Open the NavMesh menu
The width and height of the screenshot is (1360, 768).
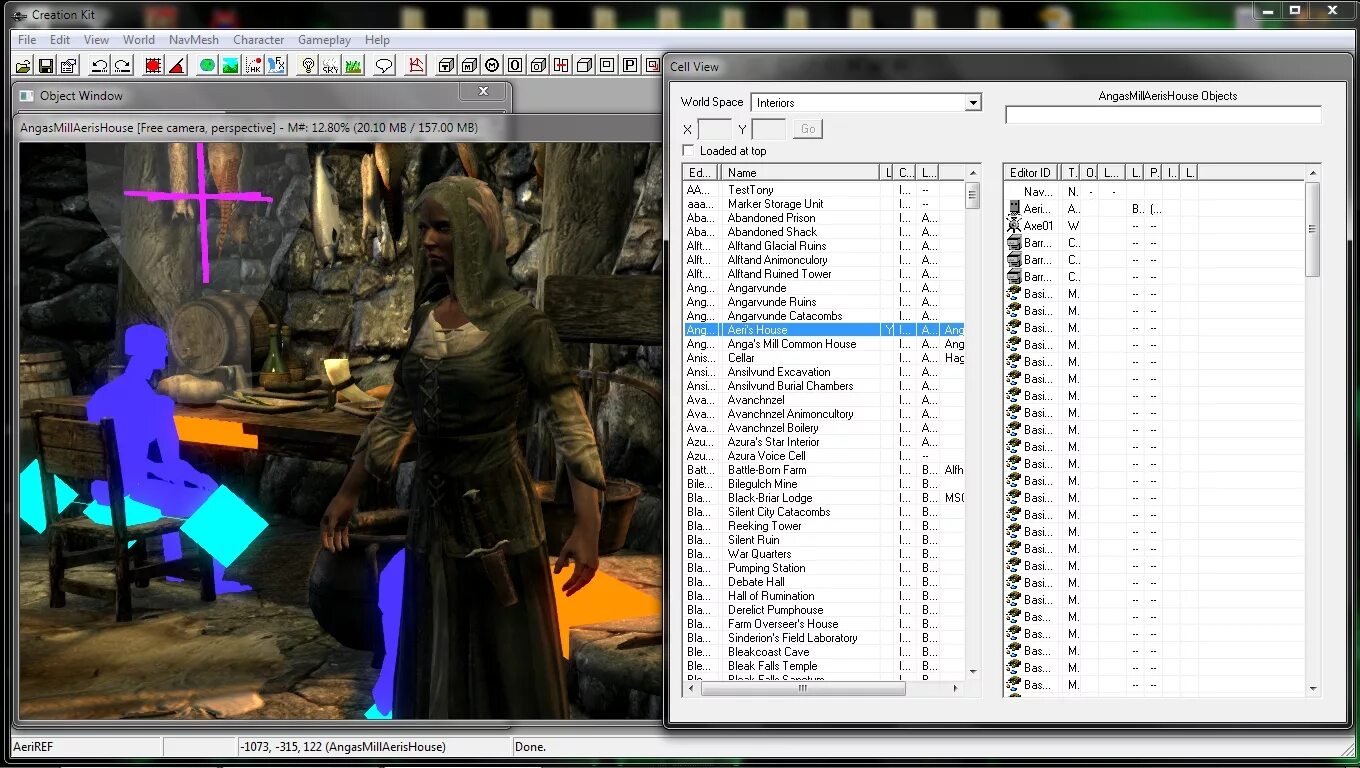pos(194,40)
